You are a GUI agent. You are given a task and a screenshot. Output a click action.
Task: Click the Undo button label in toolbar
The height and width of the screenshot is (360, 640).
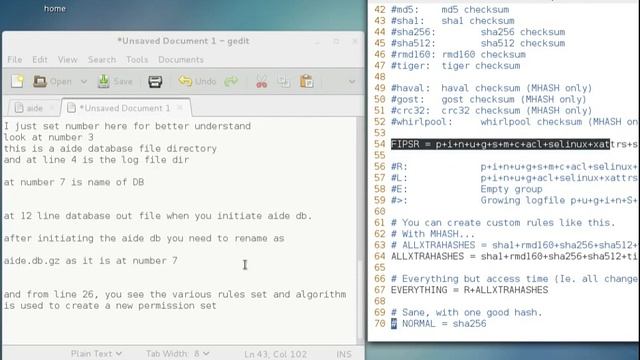coord(205,82)
